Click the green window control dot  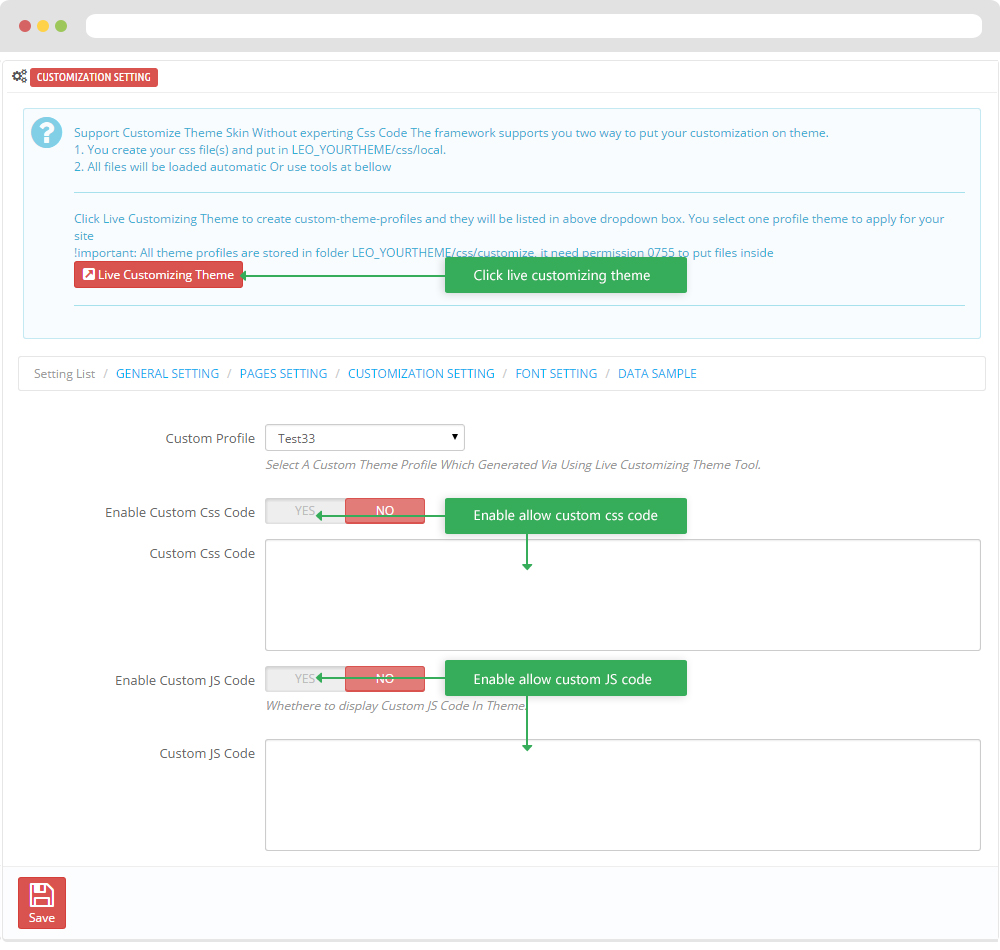click(61, 26)
